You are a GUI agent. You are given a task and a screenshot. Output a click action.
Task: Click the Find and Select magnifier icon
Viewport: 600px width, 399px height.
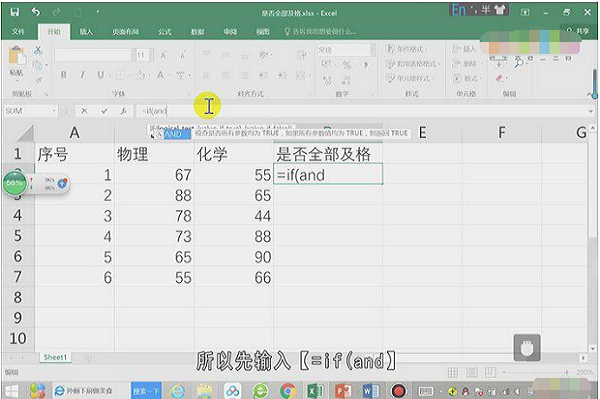coord(519,62)
